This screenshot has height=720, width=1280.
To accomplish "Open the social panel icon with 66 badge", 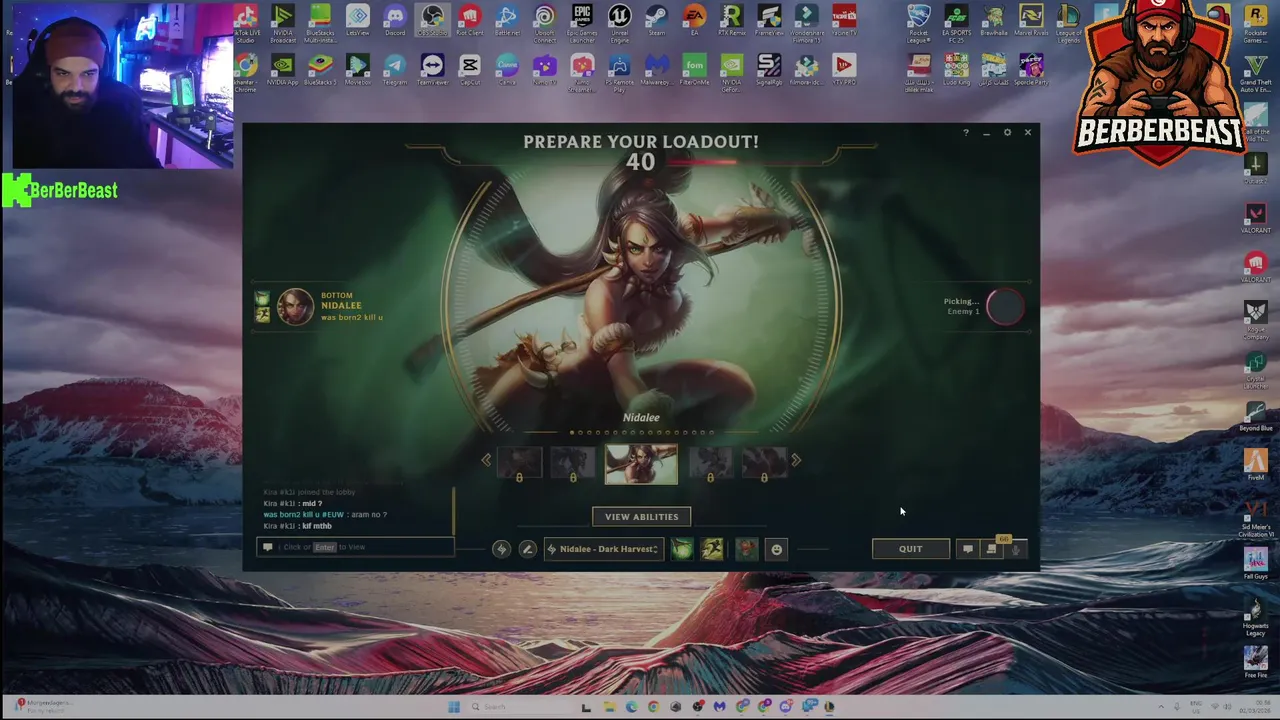I will 991,549.
